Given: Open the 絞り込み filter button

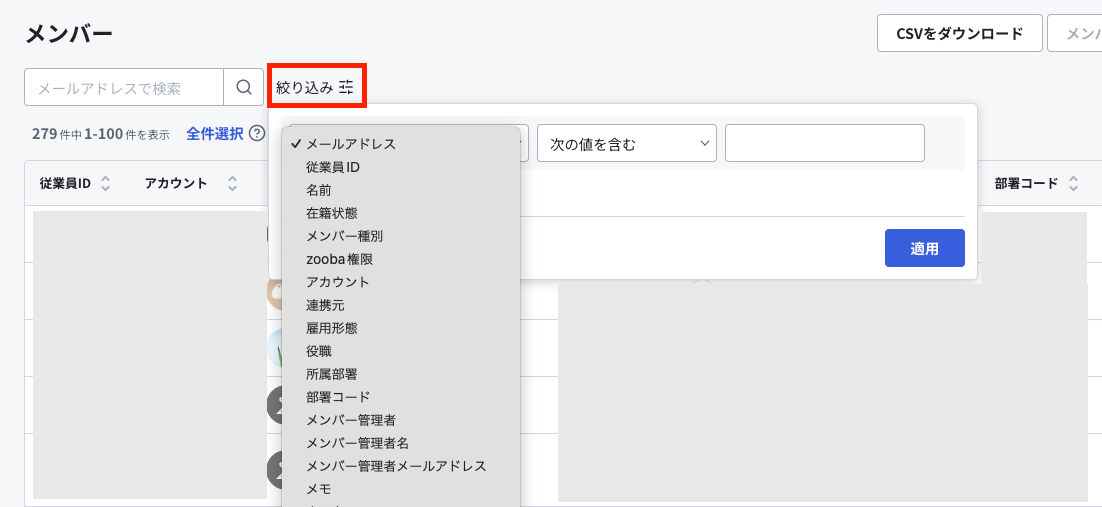Looking at the screenshot, I should [x=316, y=87].
